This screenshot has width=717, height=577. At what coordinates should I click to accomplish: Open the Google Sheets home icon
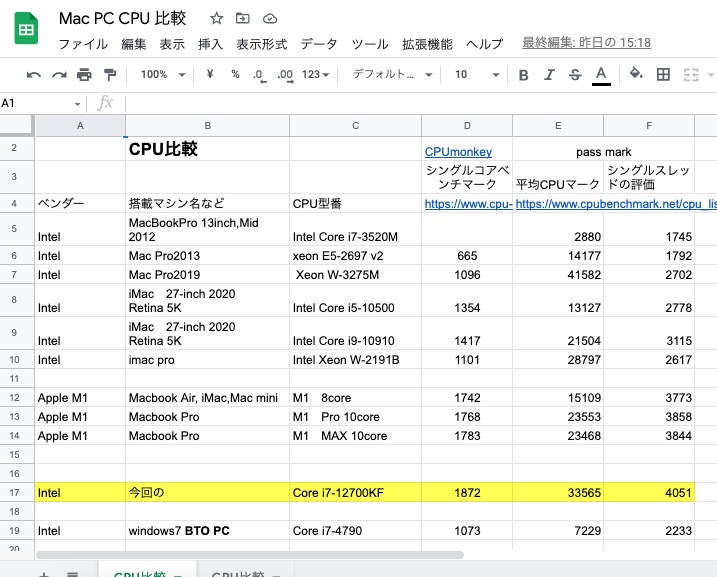click(26, 29)
